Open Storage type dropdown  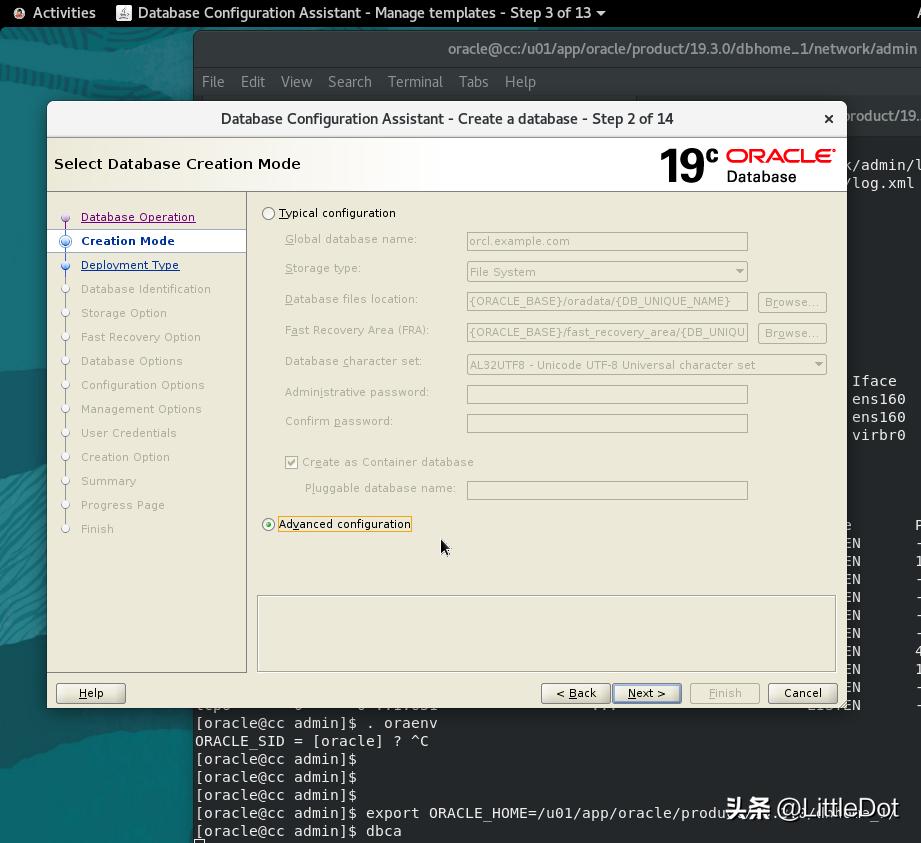[x=607, y=271]
